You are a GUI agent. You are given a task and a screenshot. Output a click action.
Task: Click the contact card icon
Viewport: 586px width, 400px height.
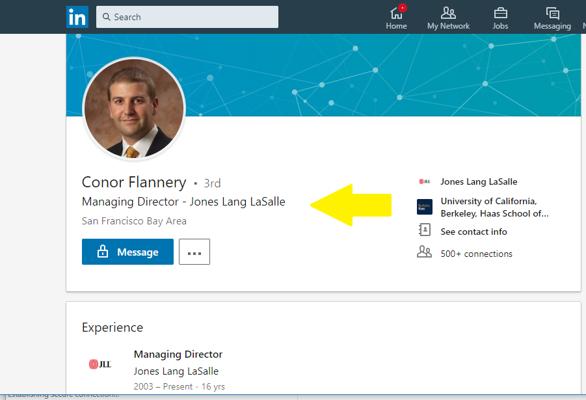[425, 230]
